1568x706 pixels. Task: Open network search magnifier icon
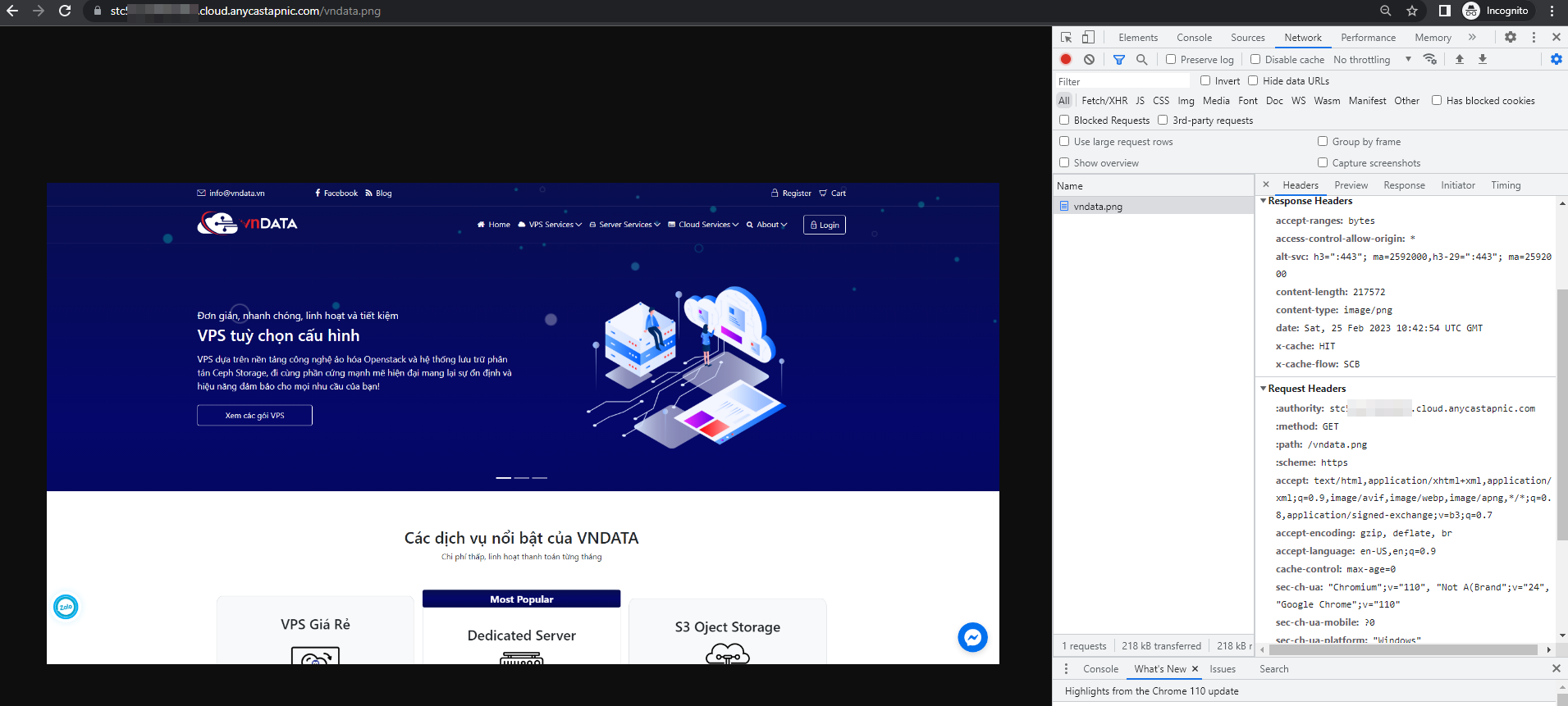pyautogui.click(x=1141, y=59)
